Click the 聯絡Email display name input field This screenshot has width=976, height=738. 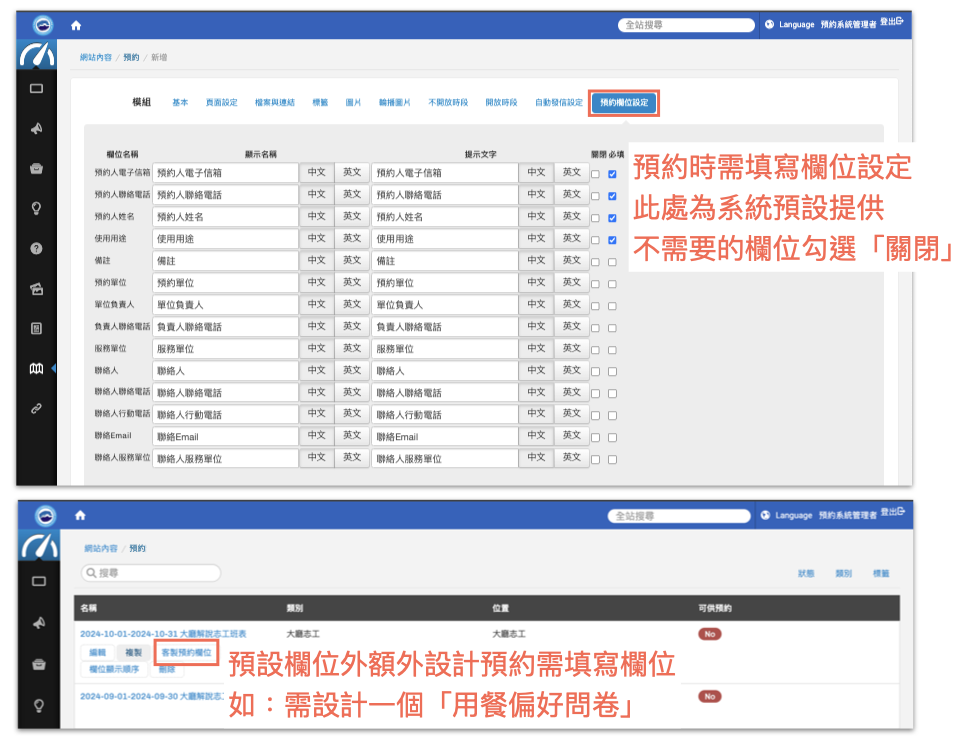pyautogui.click(x=226, y=437)
